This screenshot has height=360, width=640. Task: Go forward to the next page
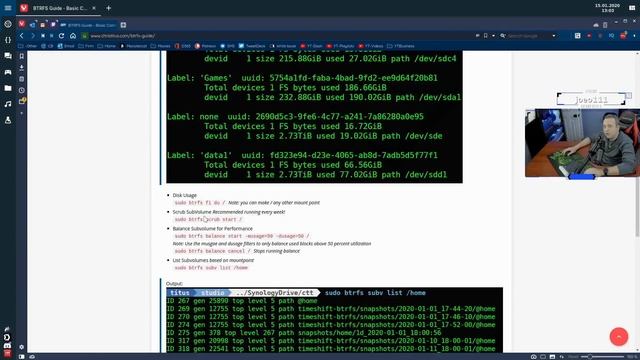33,36
